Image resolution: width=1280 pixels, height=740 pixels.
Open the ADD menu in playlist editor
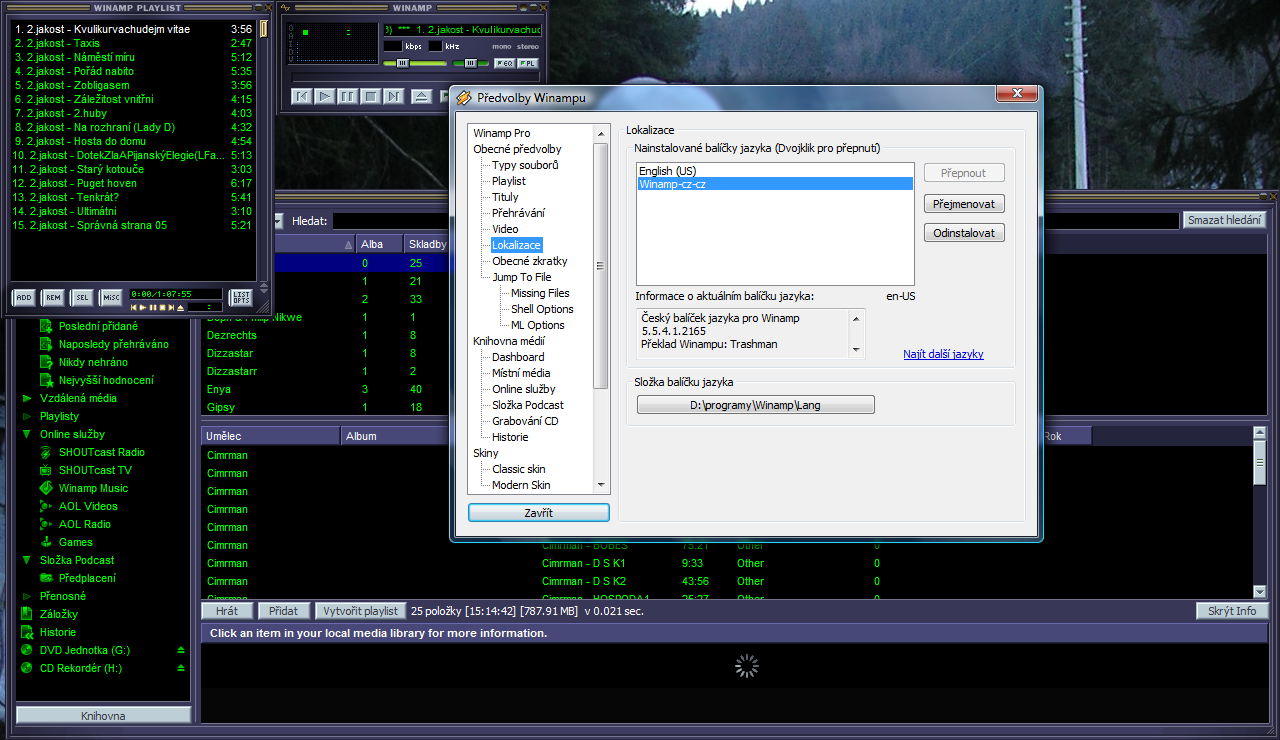tap(24, 297)
